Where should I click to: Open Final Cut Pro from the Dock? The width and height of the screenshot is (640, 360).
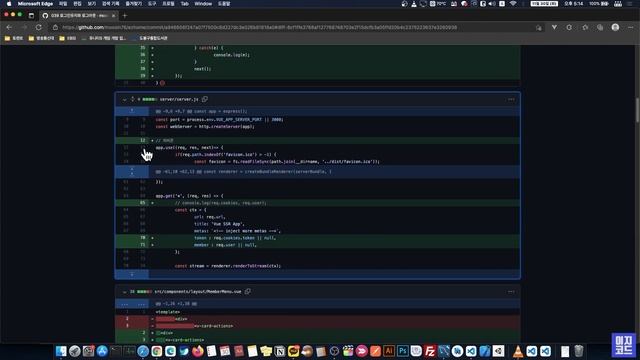point(348,351)
